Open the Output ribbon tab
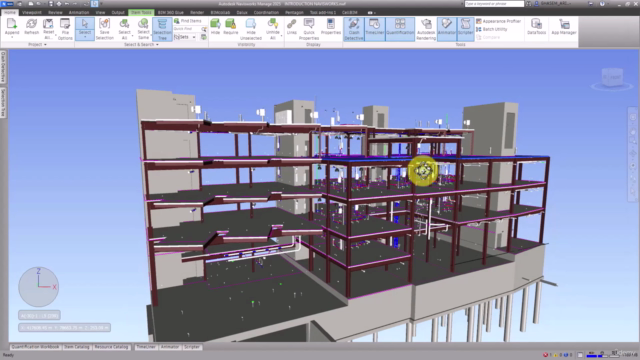 point(118,13)
